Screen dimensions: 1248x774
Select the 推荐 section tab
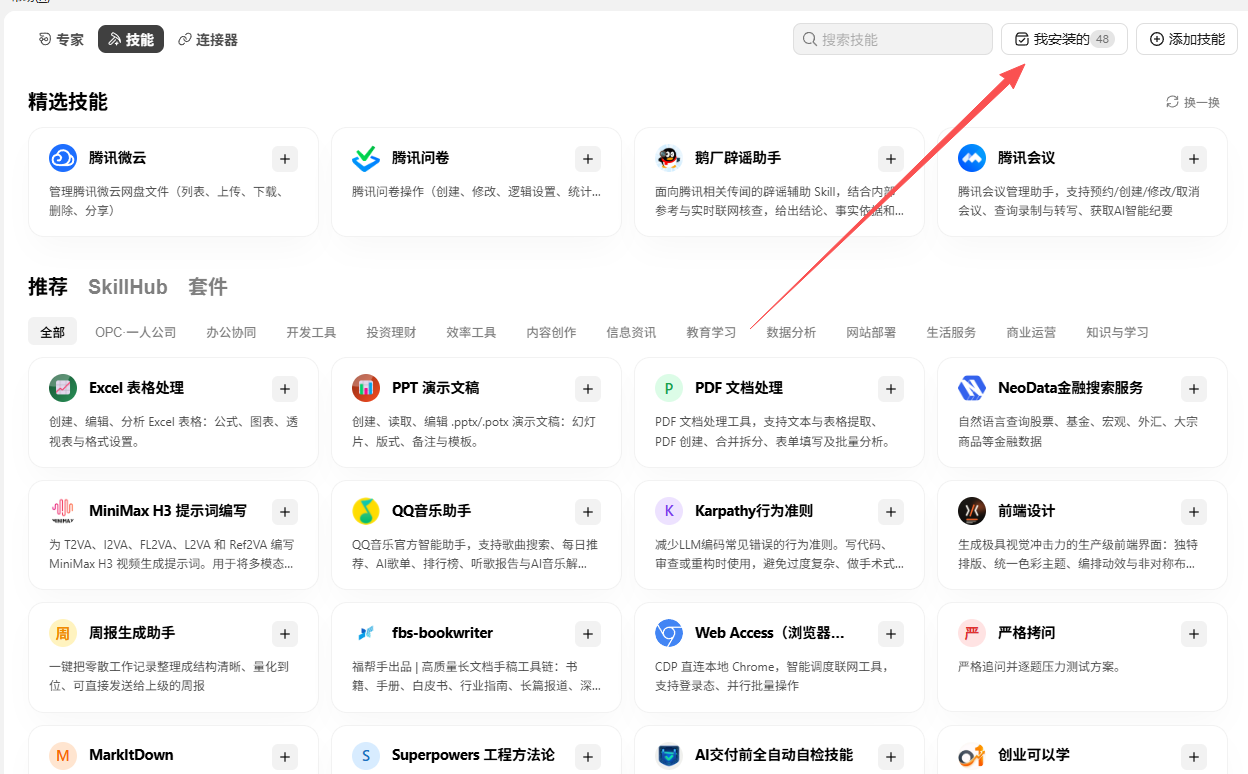click(x=48, y=287)
